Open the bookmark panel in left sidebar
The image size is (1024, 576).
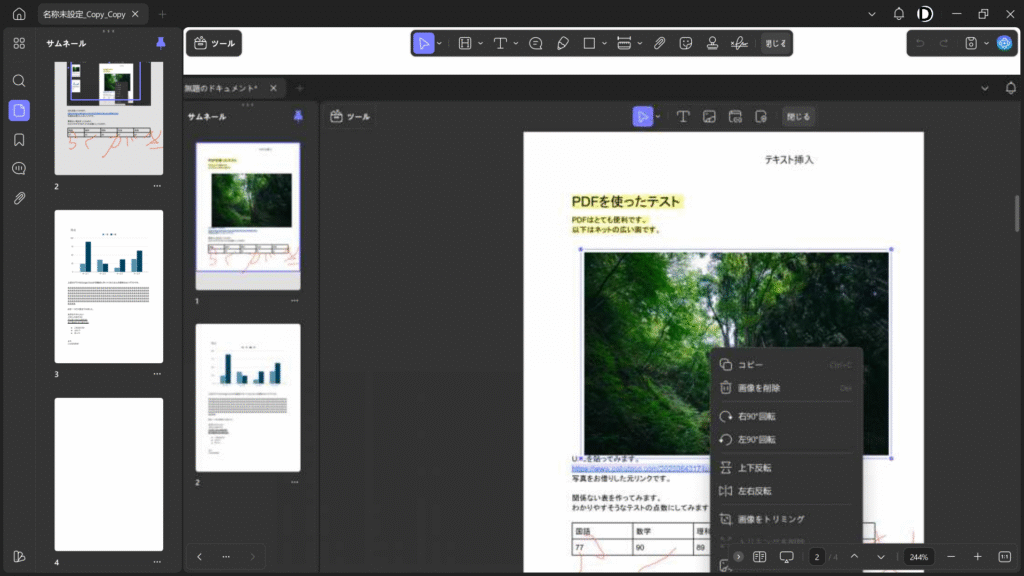click(x=19, y=139)
